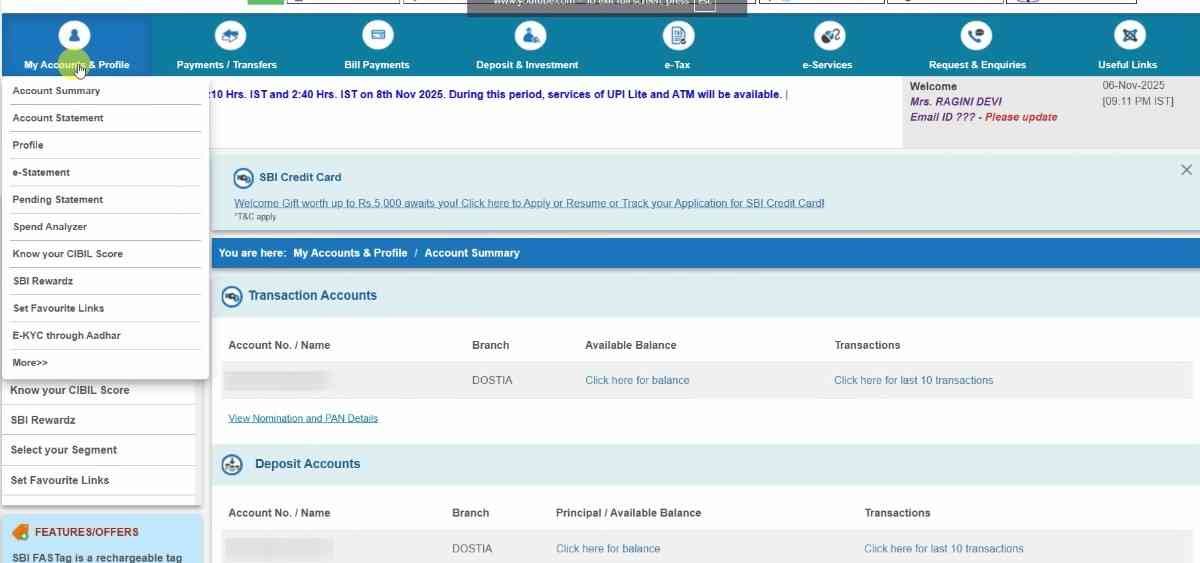Click the e-Tax document icon
The image size is (1200, 563).
click(678, 36)
